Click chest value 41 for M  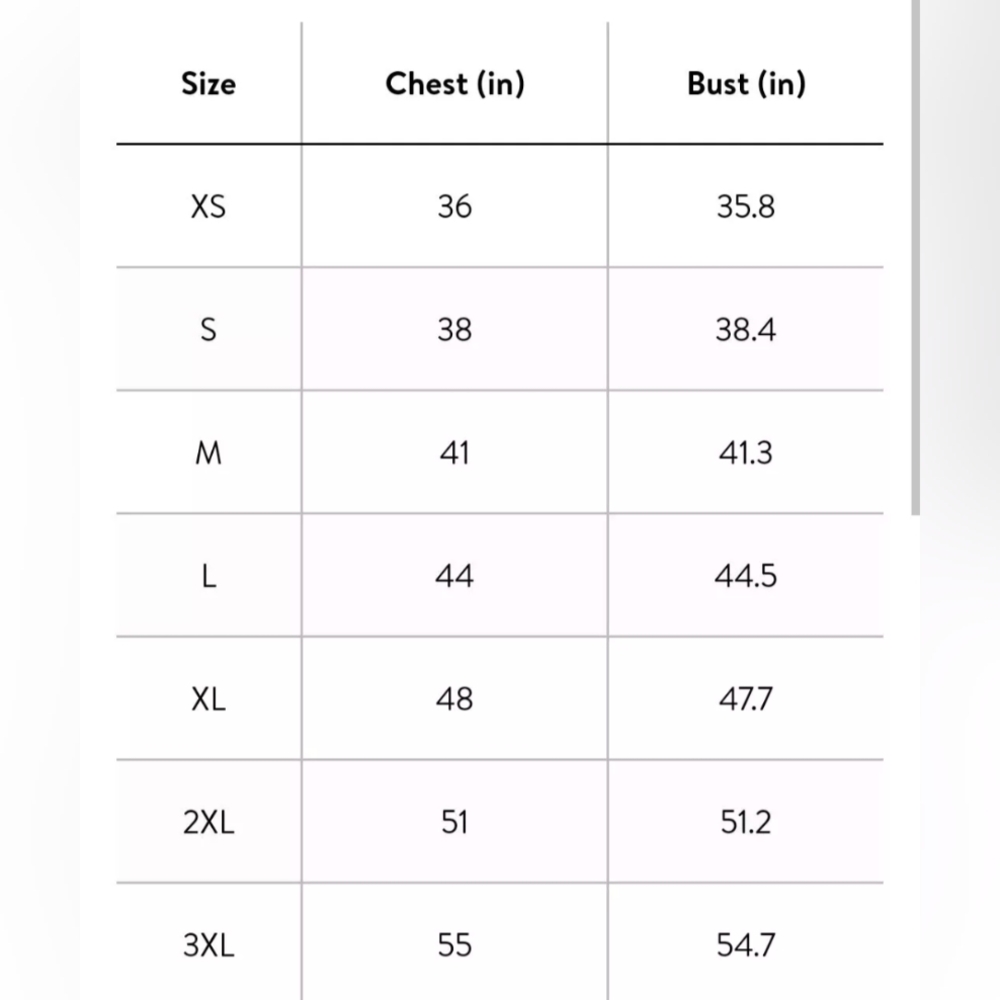(x=455, y=453)
